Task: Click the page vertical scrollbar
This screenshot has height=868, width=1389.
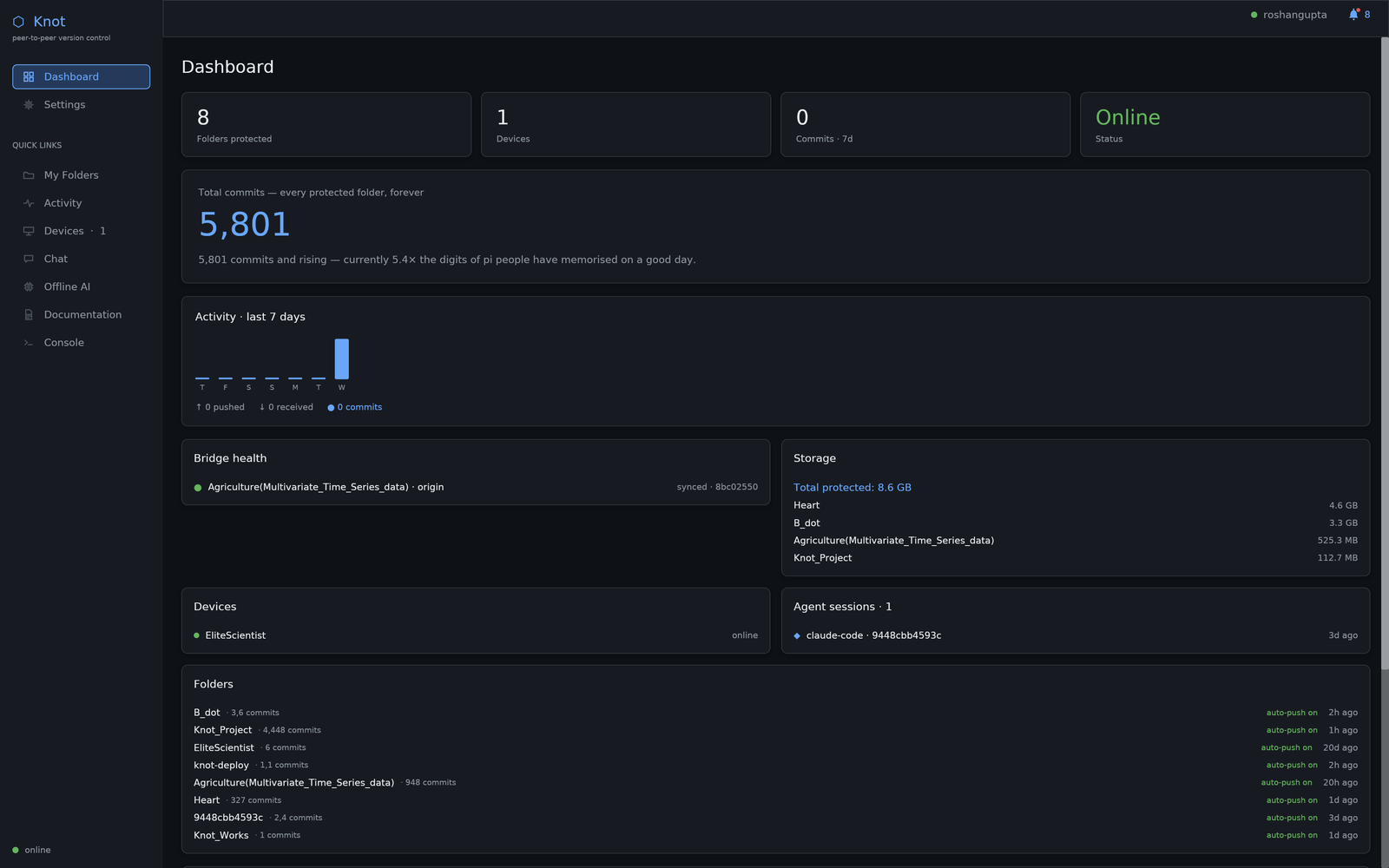Action: 1385,353
